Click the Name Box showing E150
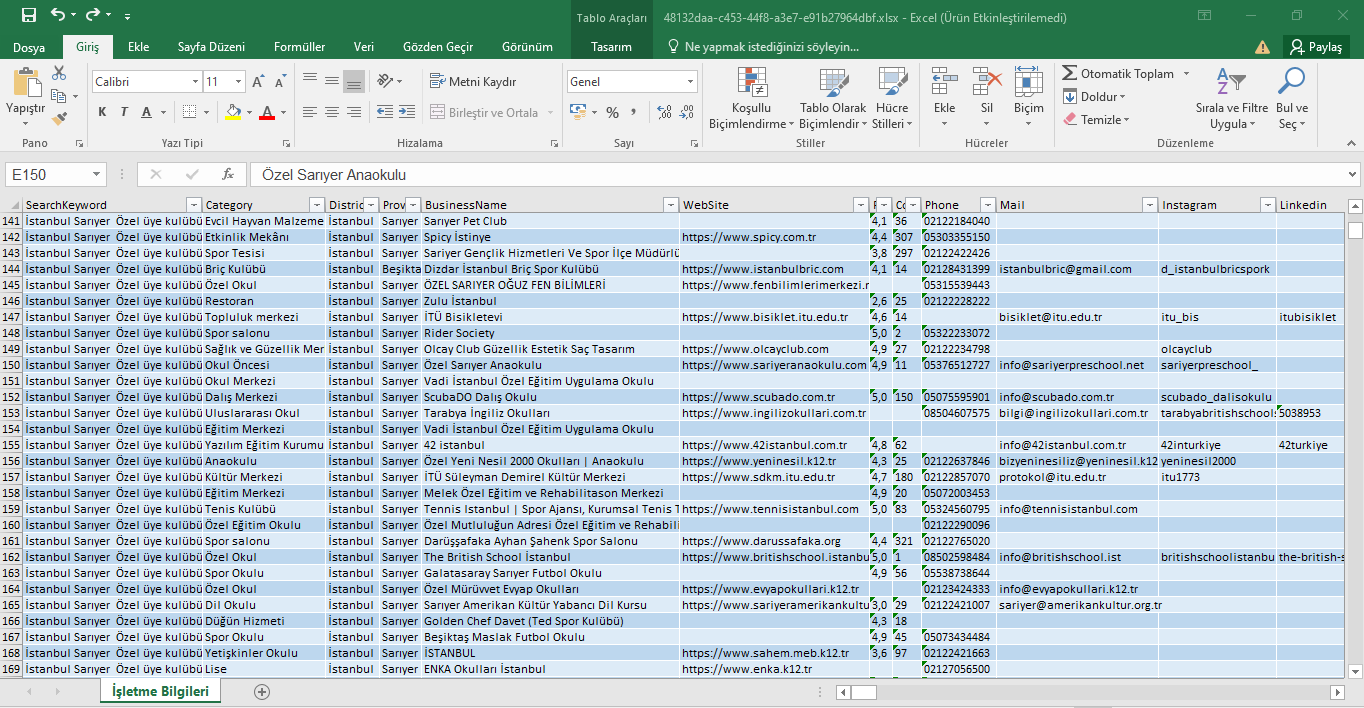This screenshot has width=1364, height=708. (55, 174)
